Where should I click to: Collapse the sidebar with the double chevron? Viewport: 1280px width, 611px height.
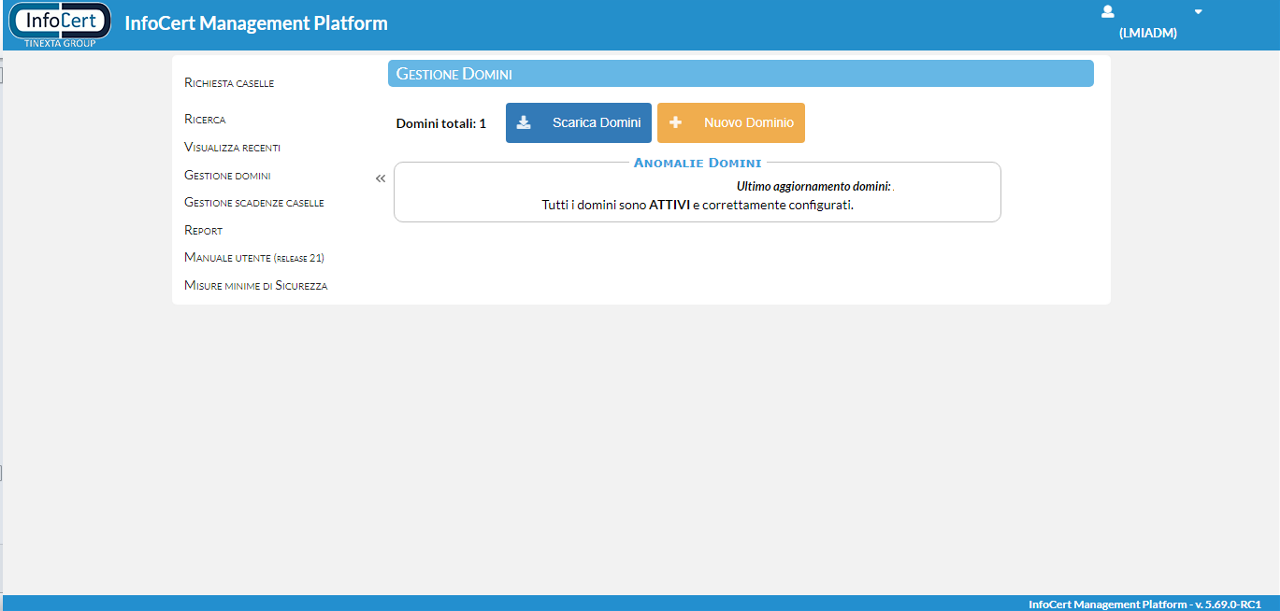(380, 179)
